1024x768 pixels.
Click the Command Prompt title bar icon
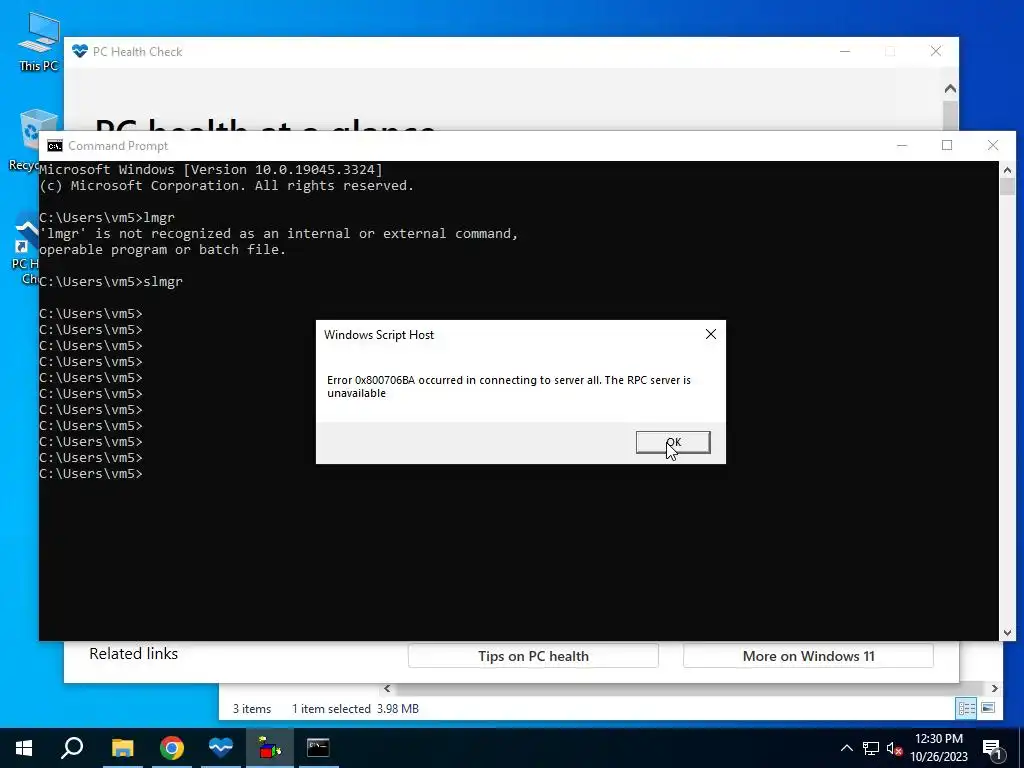(x=55, y=146)
